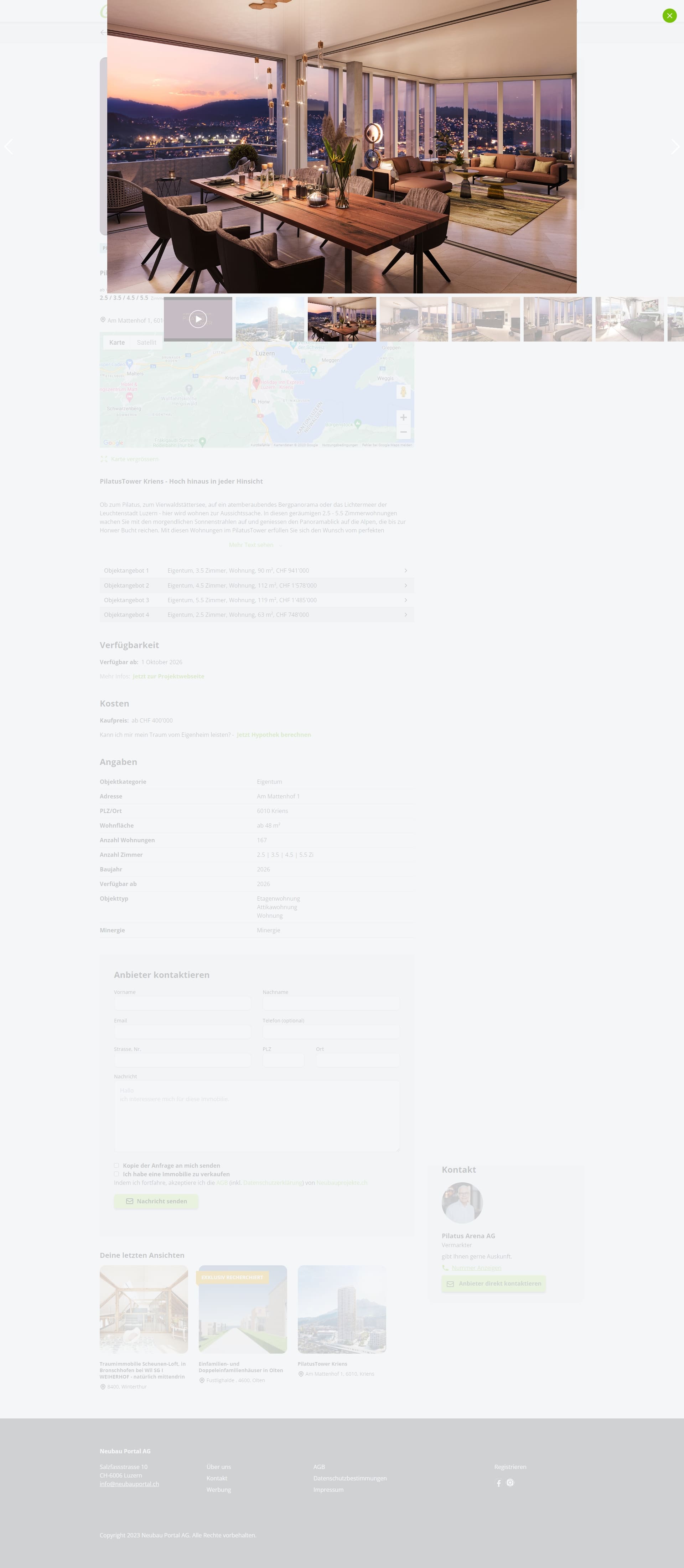Open the tower exterior thumbnail
The width and height of the screenshot is (684, 1568).
pos(270,319)
